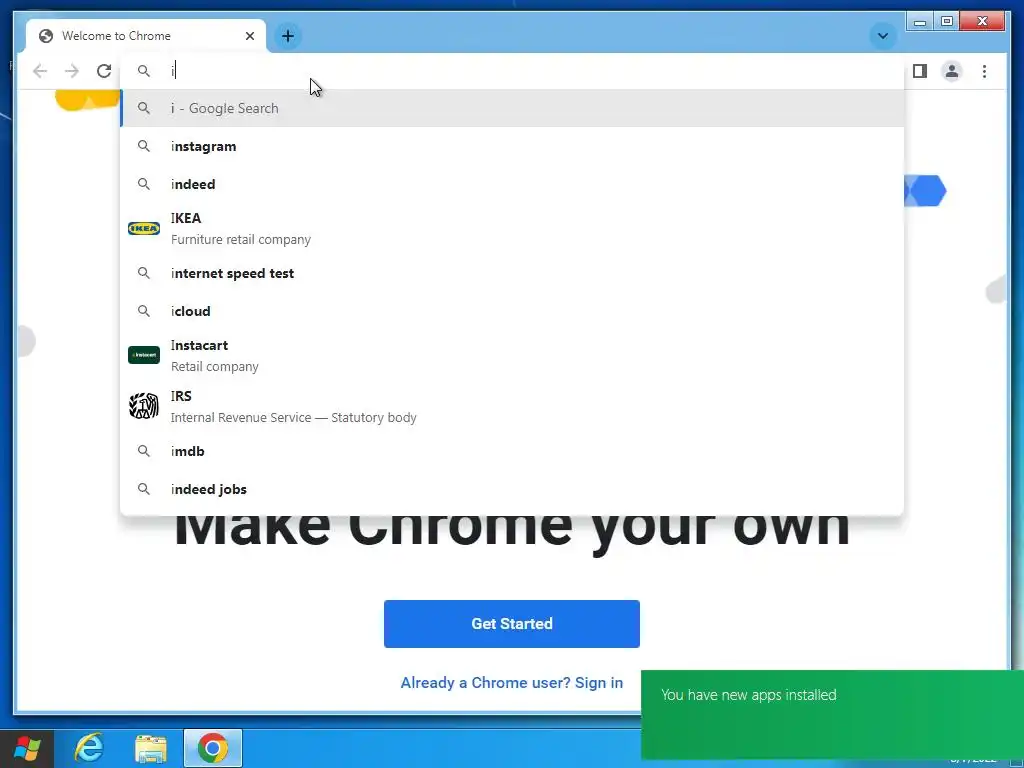1024x768 pixels.
Task: Click the forward navigation arrow
Action: click(72, 71)
